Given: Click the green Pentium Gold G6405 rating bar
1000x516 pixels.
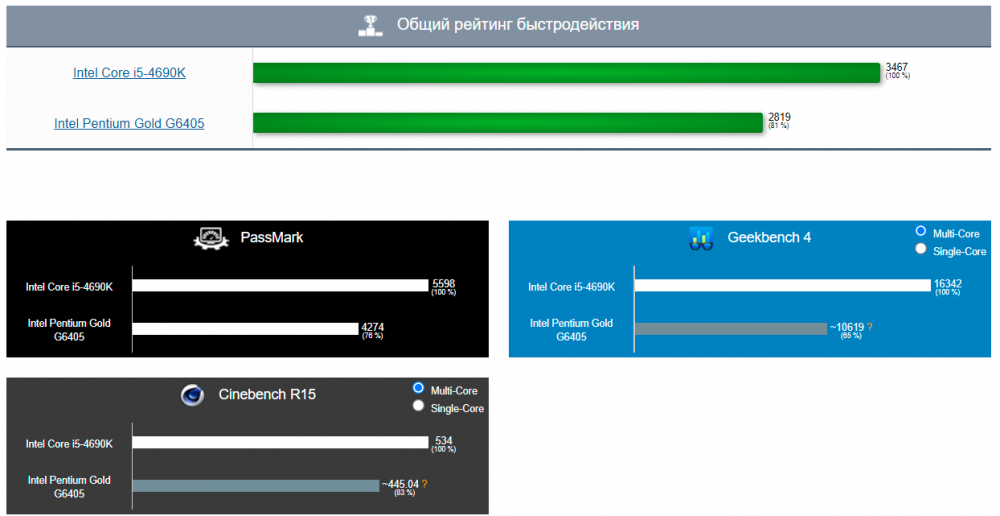Looking at the screenshot, I should point(508,123).
